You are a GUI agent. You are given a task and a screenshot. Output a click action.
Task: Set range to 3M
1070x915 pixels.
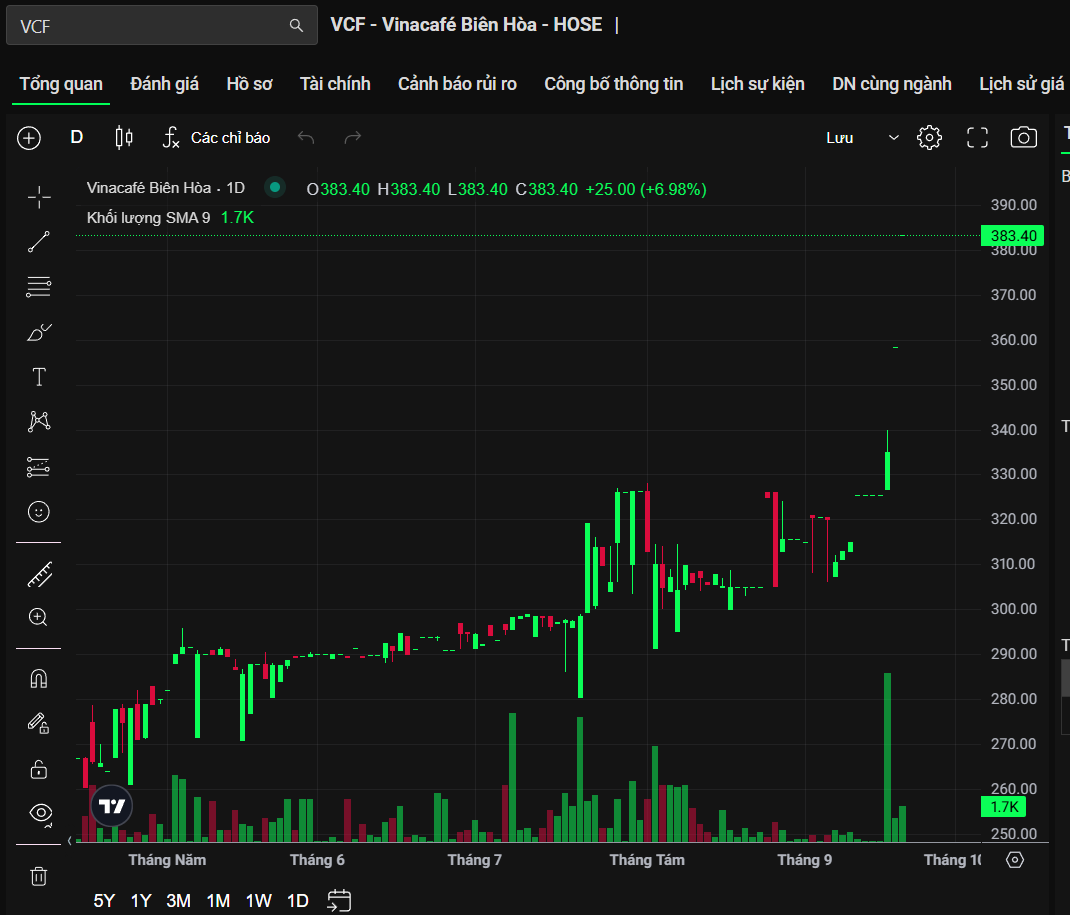coord(179,901)
